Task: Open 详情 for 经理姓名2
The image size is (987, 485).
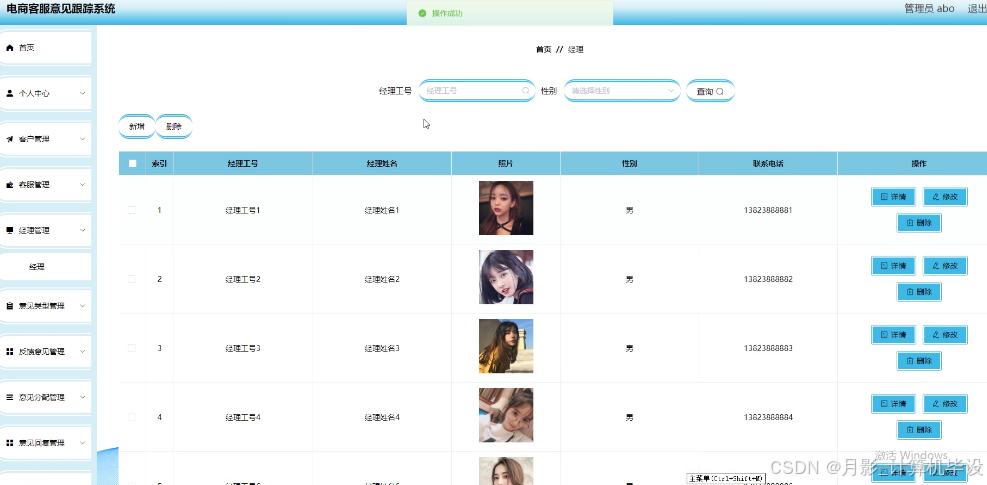Action: (x=893, y=266)
